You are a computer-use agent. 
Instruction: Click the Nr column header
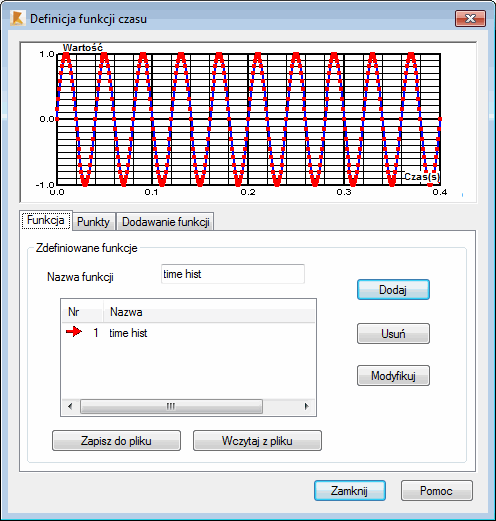pos(83,312)
